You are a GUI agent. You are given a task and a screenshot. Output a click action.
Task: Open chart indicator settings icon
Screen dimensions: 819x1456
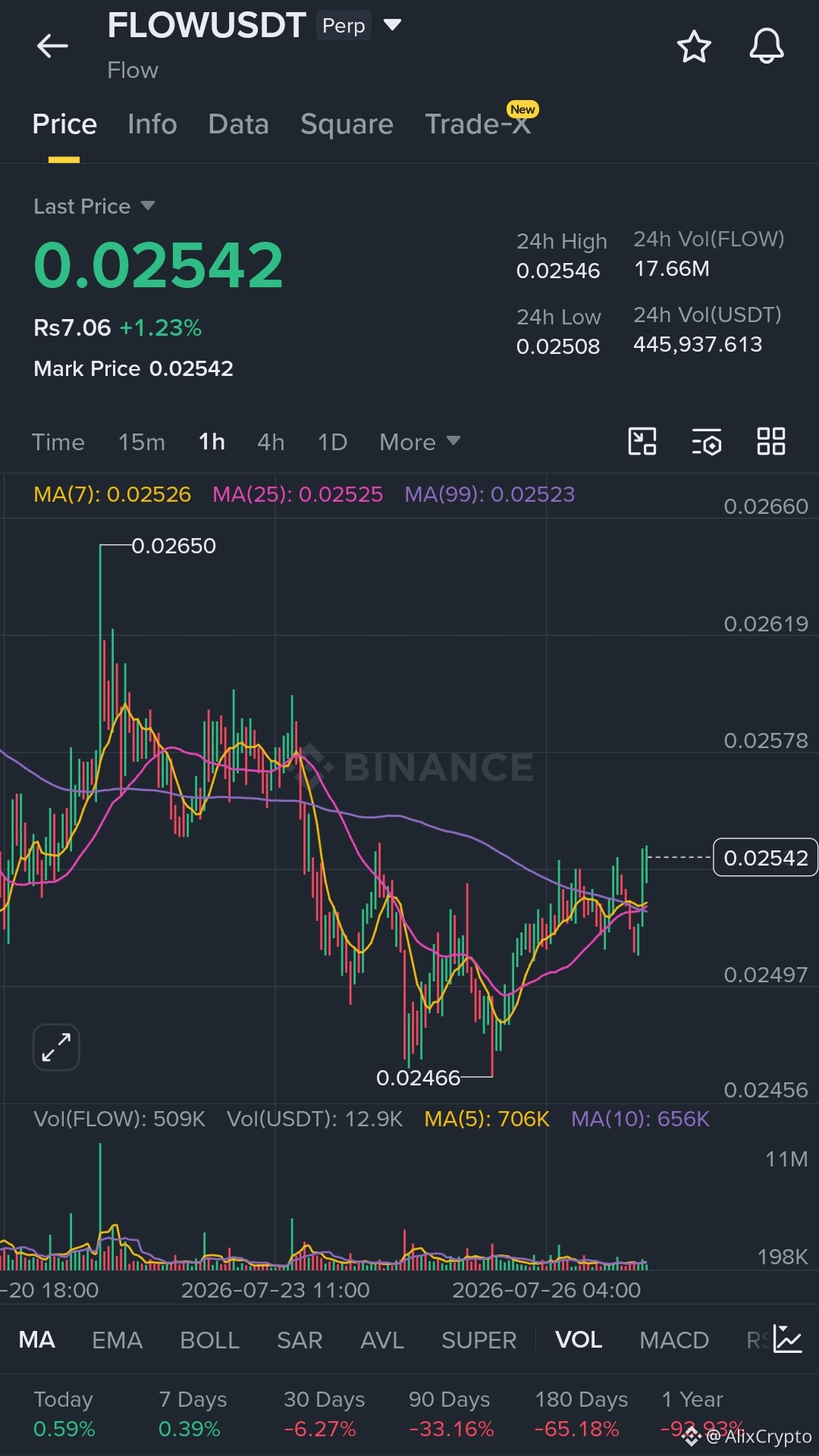pos(707,441)
